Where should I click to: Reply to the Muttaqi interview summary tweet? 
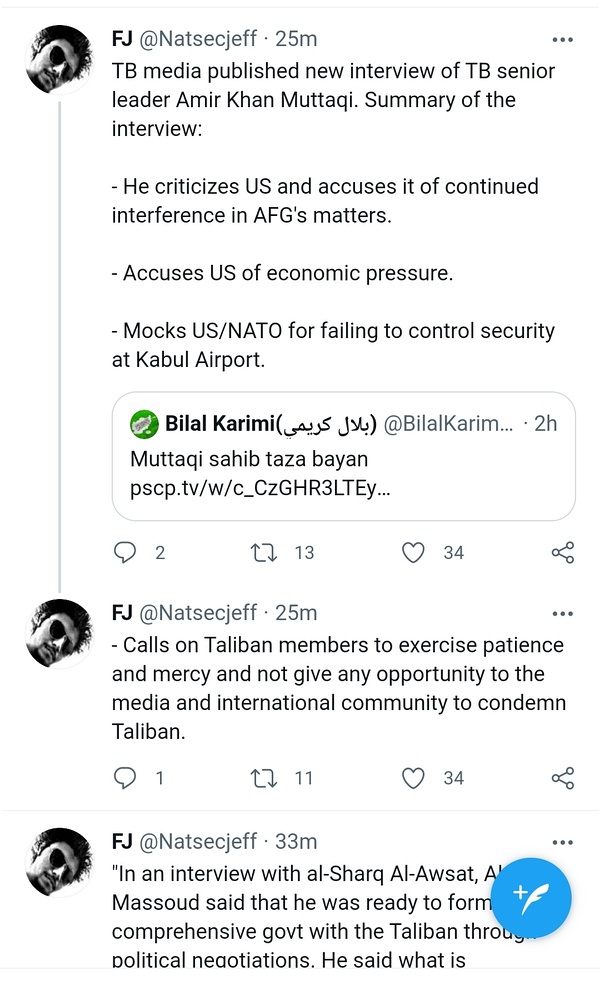pos(125,552)
